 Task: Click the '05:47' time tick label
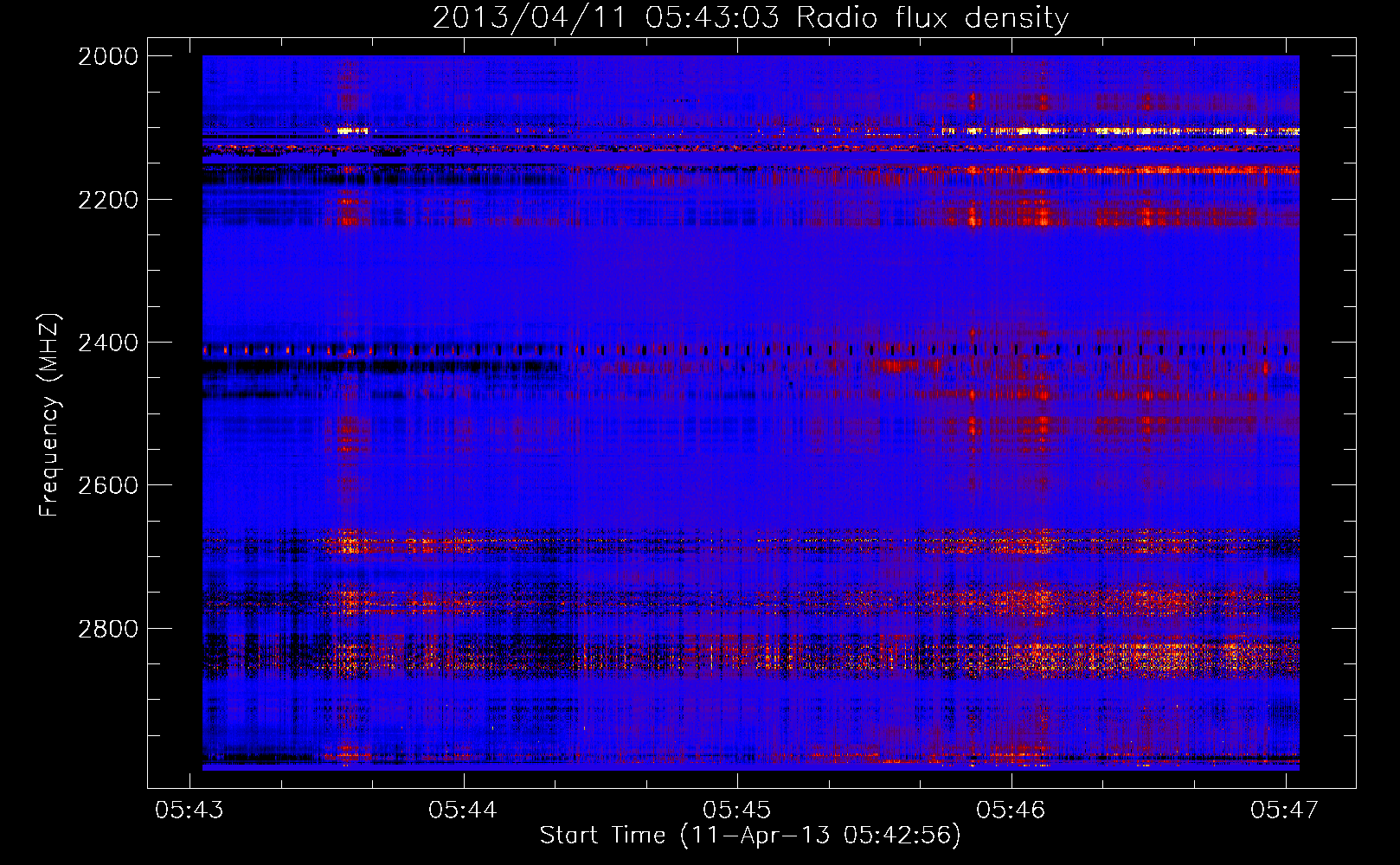click(x=1285, y=810)
